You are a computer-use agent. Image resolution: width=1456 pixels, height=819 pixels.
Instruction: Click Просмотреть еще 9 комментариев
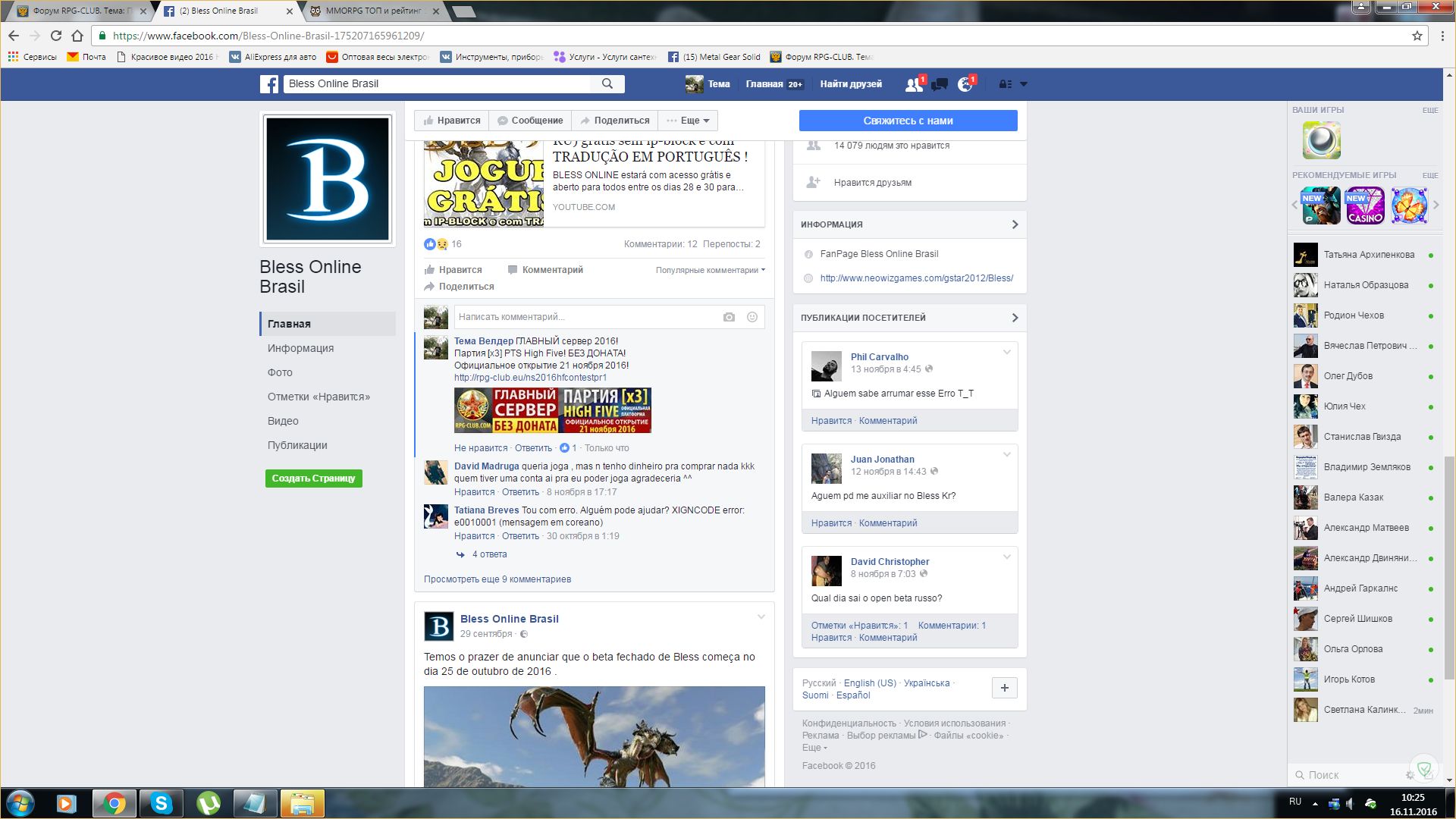pyautogui.click(x=497, y=579)
